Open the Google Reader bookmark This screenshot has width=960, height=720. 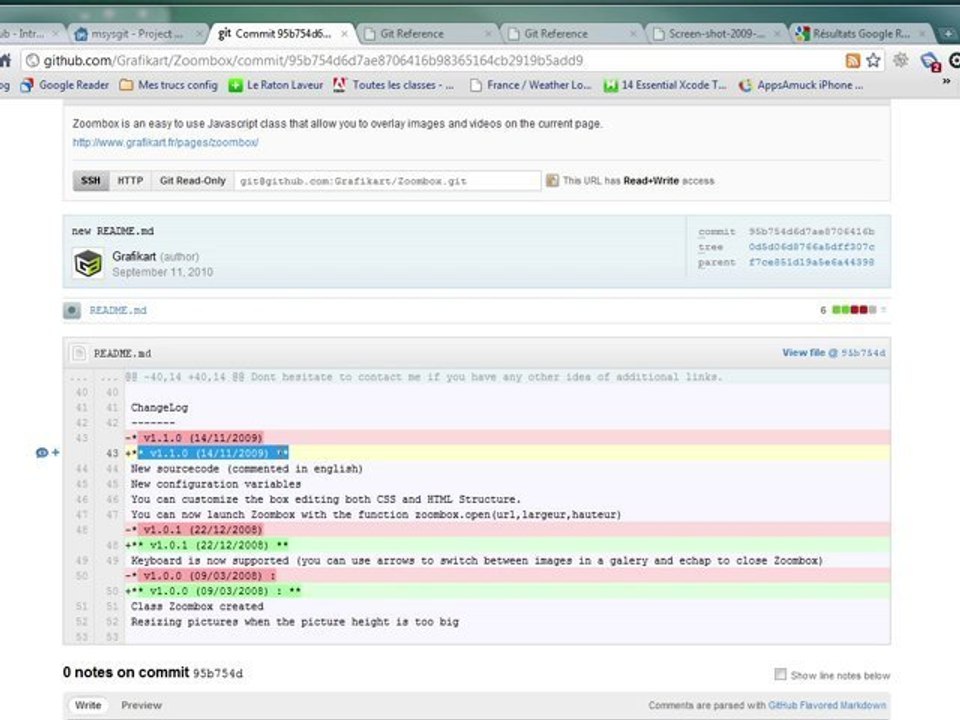(x=64, y=85)
